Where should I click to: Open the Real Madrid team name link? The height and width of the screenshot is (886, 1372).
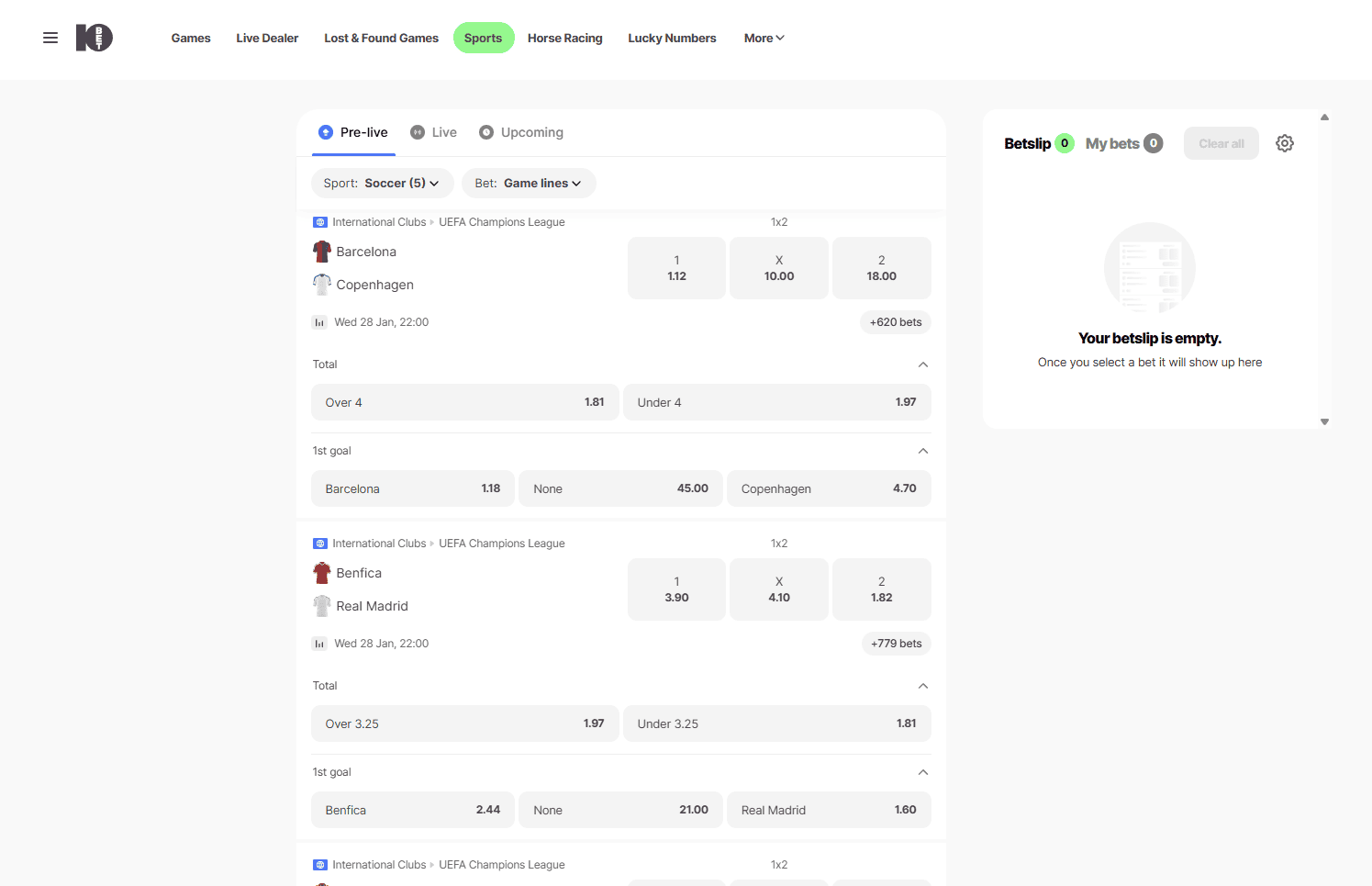372,606
